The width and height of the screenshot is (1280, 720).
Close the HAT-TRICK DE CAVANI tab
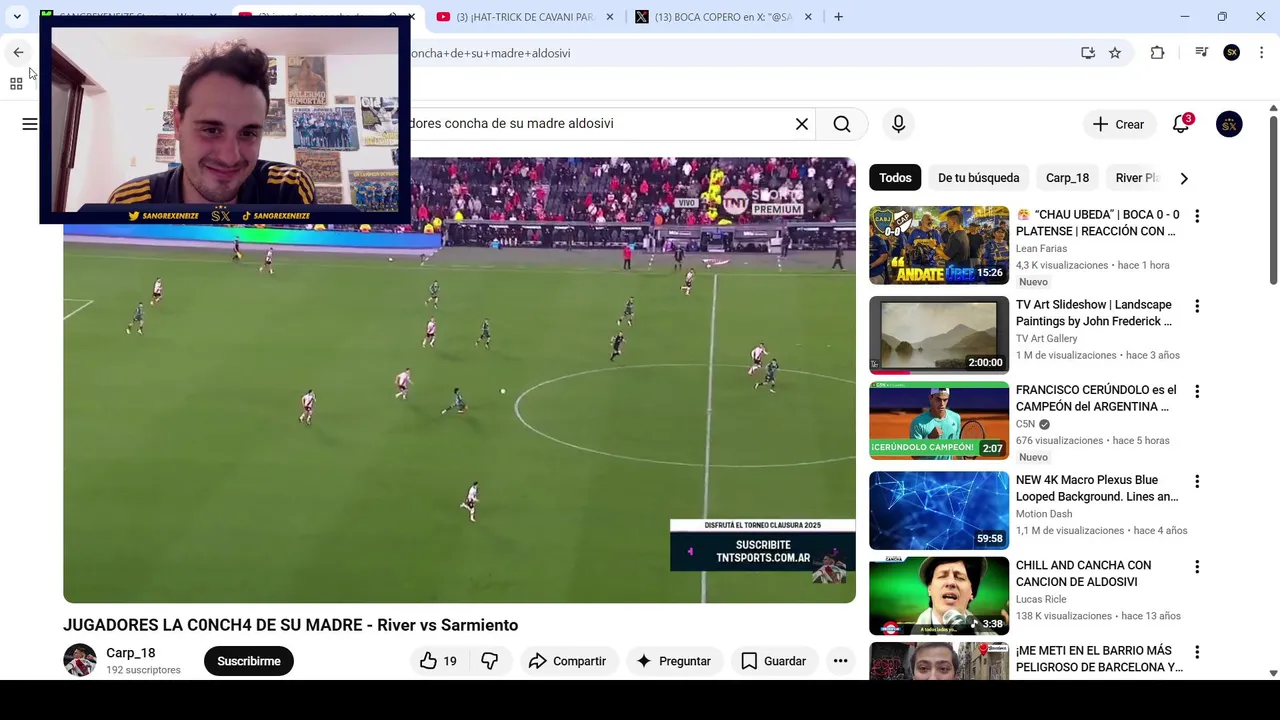(610, 17)
